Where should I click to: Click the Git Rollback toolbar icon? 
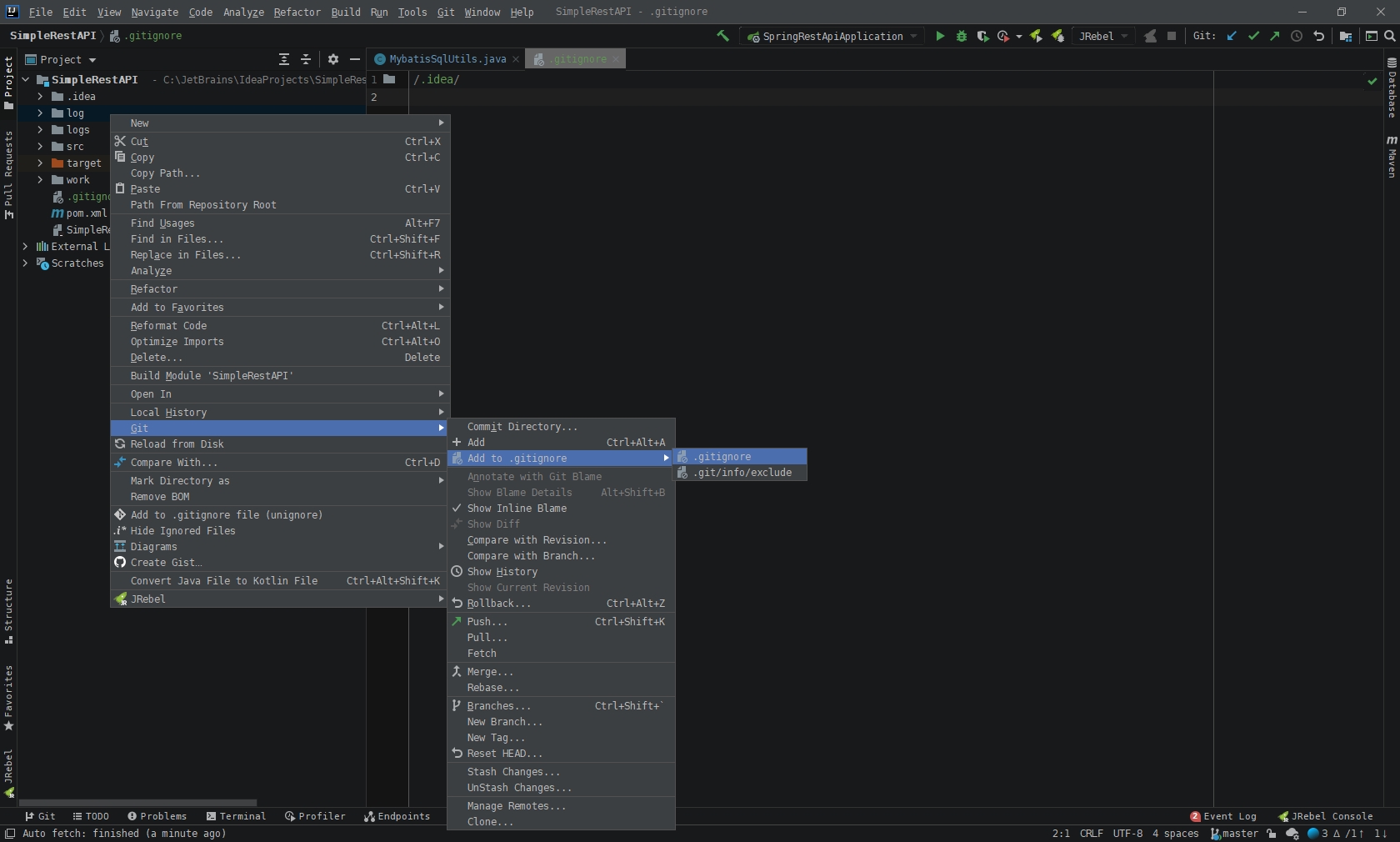(x=1318, y=36)
